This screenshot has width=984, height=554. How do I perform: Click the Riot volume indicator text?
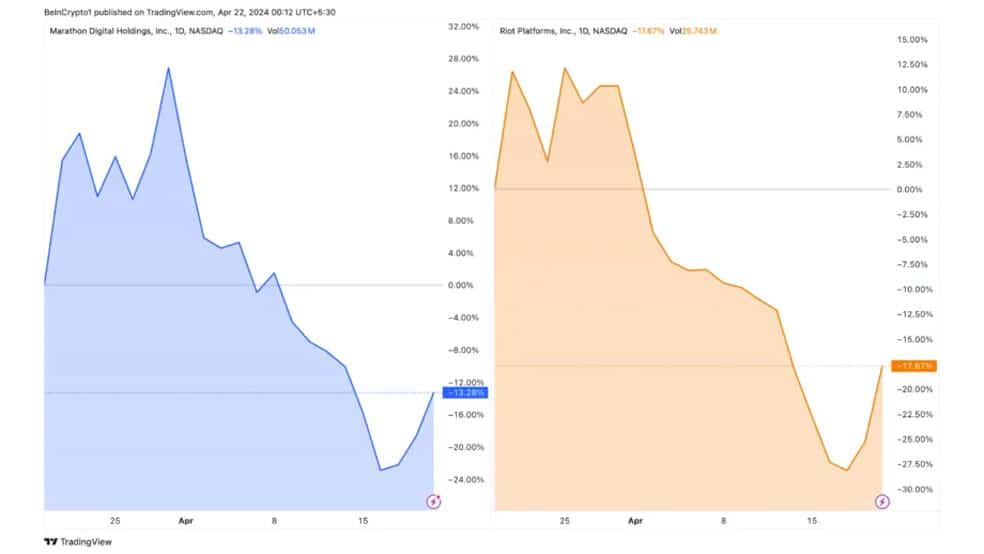click(693, 31)
